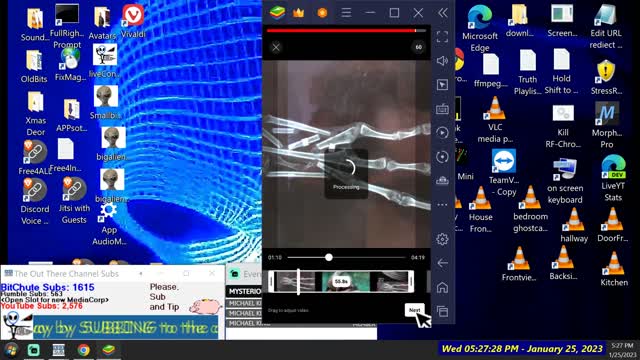Click the BlueStacks volume speaker icon
Screen dimensions: 640x360
(442, 61)
